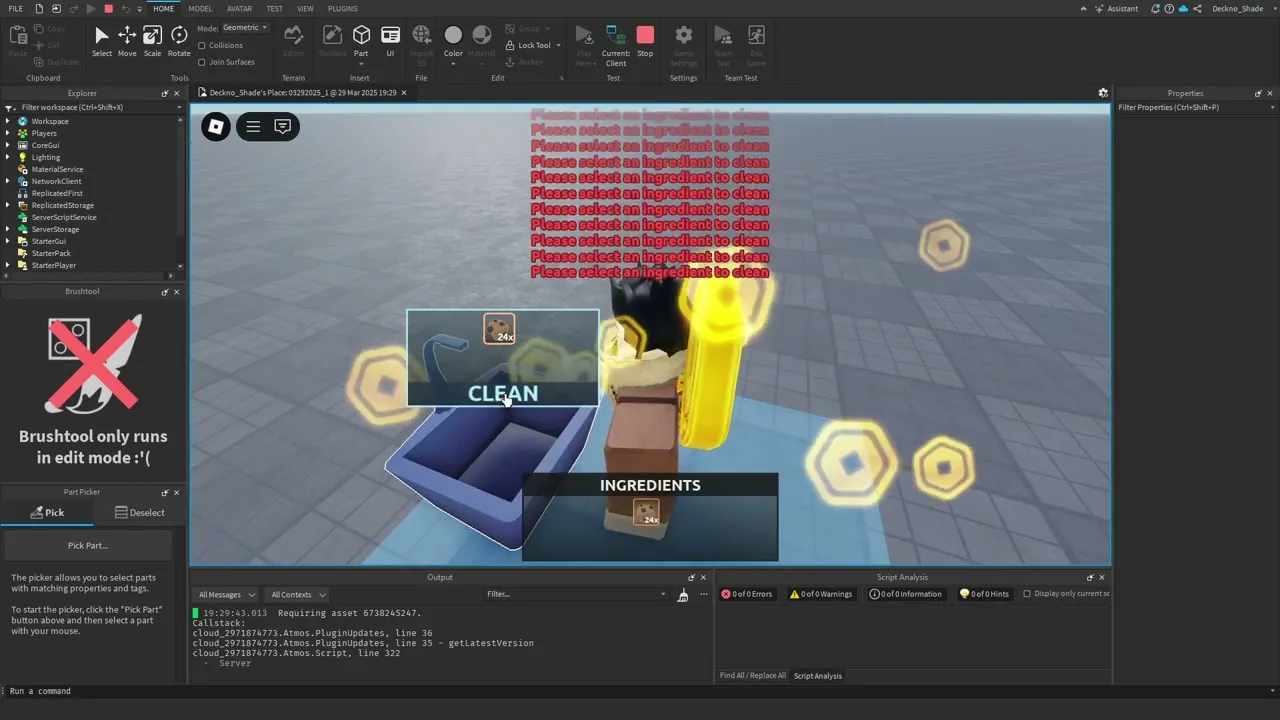Screen dimensions: 1280x720
Task: Click the Output Filter field
Action: coord(575,594)
